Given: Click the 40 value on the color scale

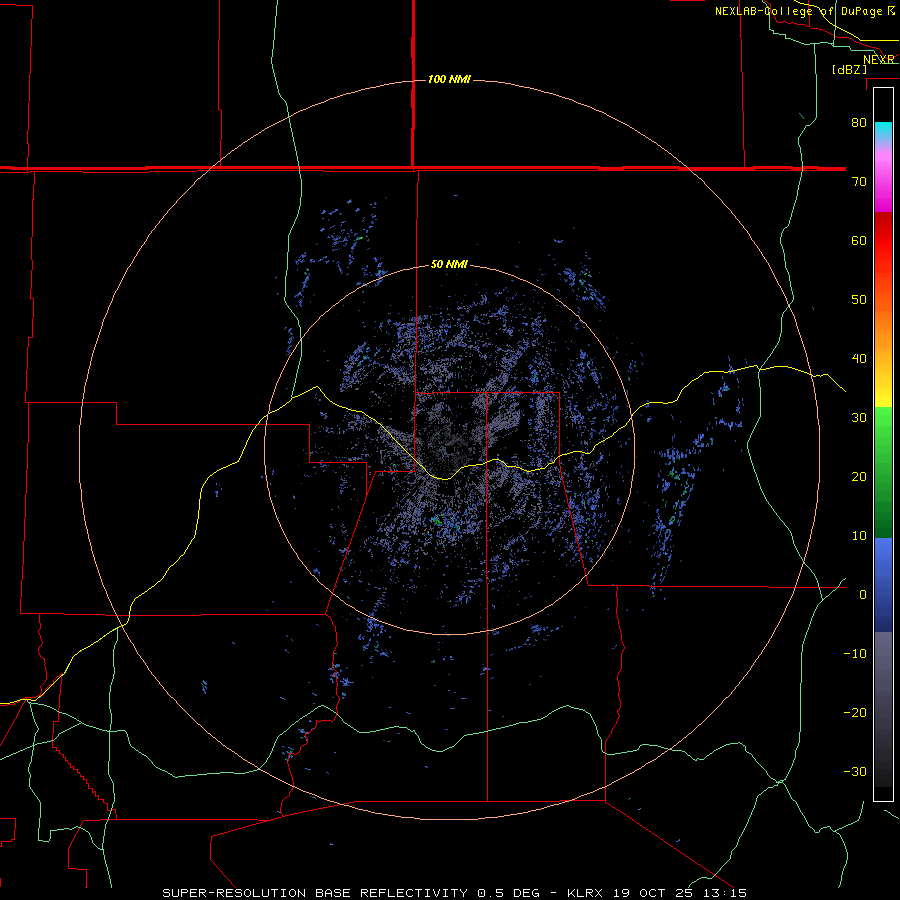Looking at the screenshot, I should pos(859,359).
